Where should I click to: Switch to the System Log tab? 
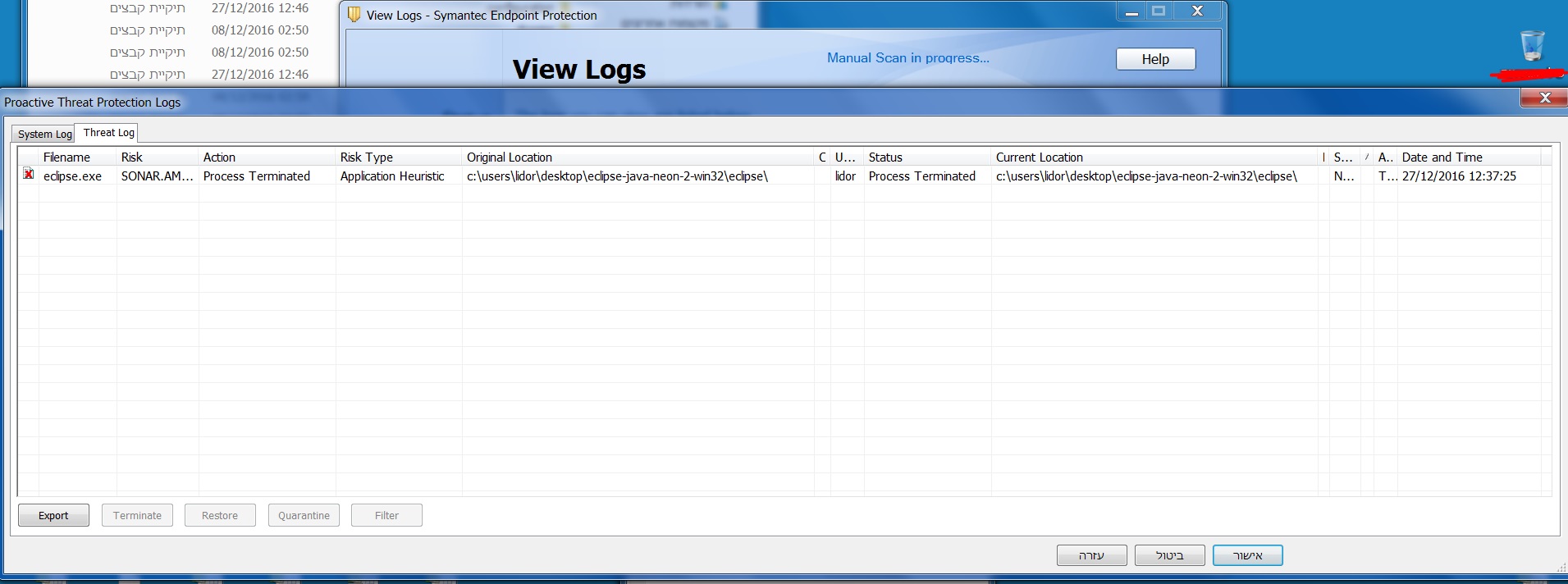pos(45,134)
